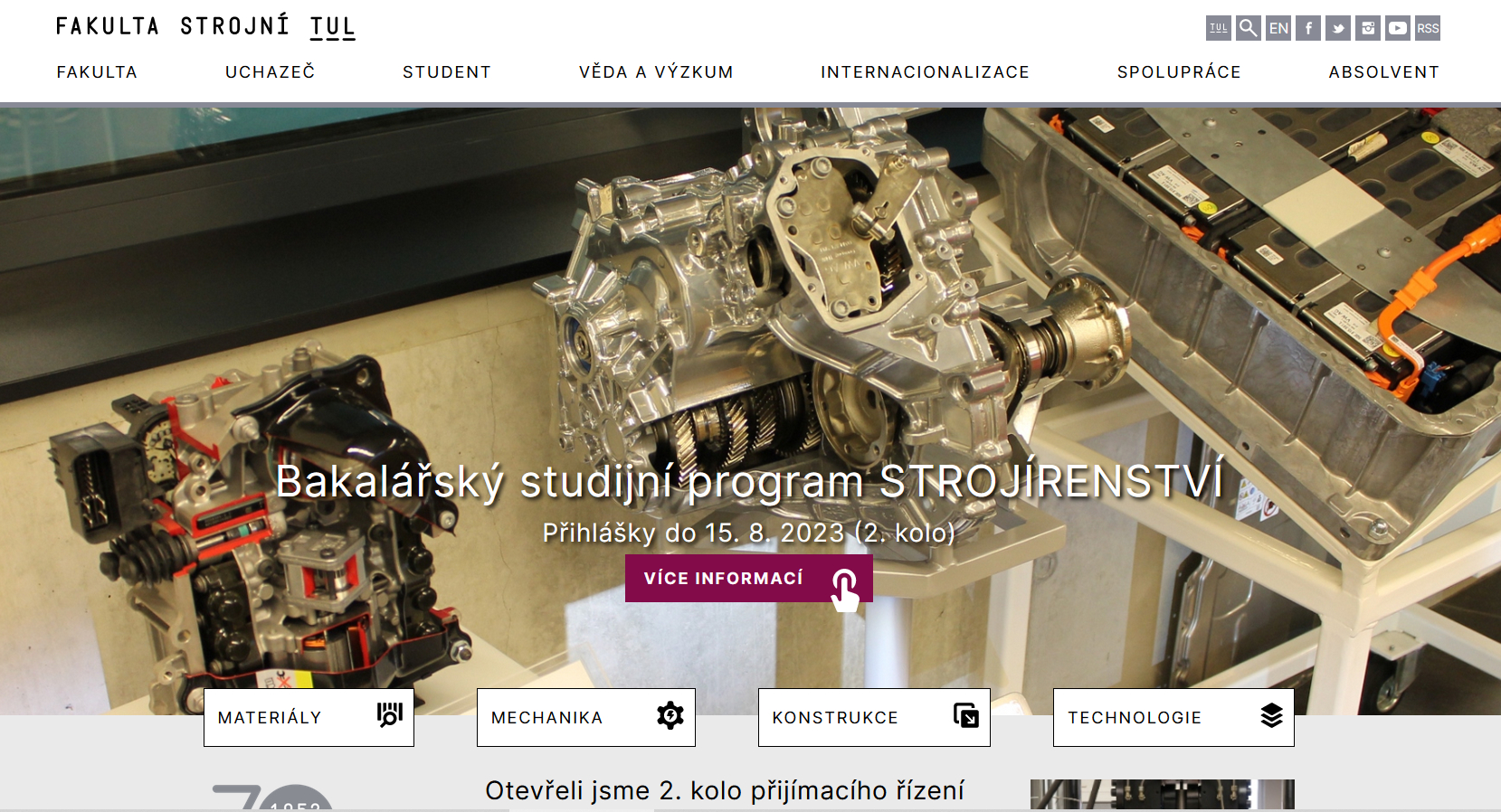The image size is (1501, 812).
Task: Open the YouTube play icon
Action: pos(1397,28)
